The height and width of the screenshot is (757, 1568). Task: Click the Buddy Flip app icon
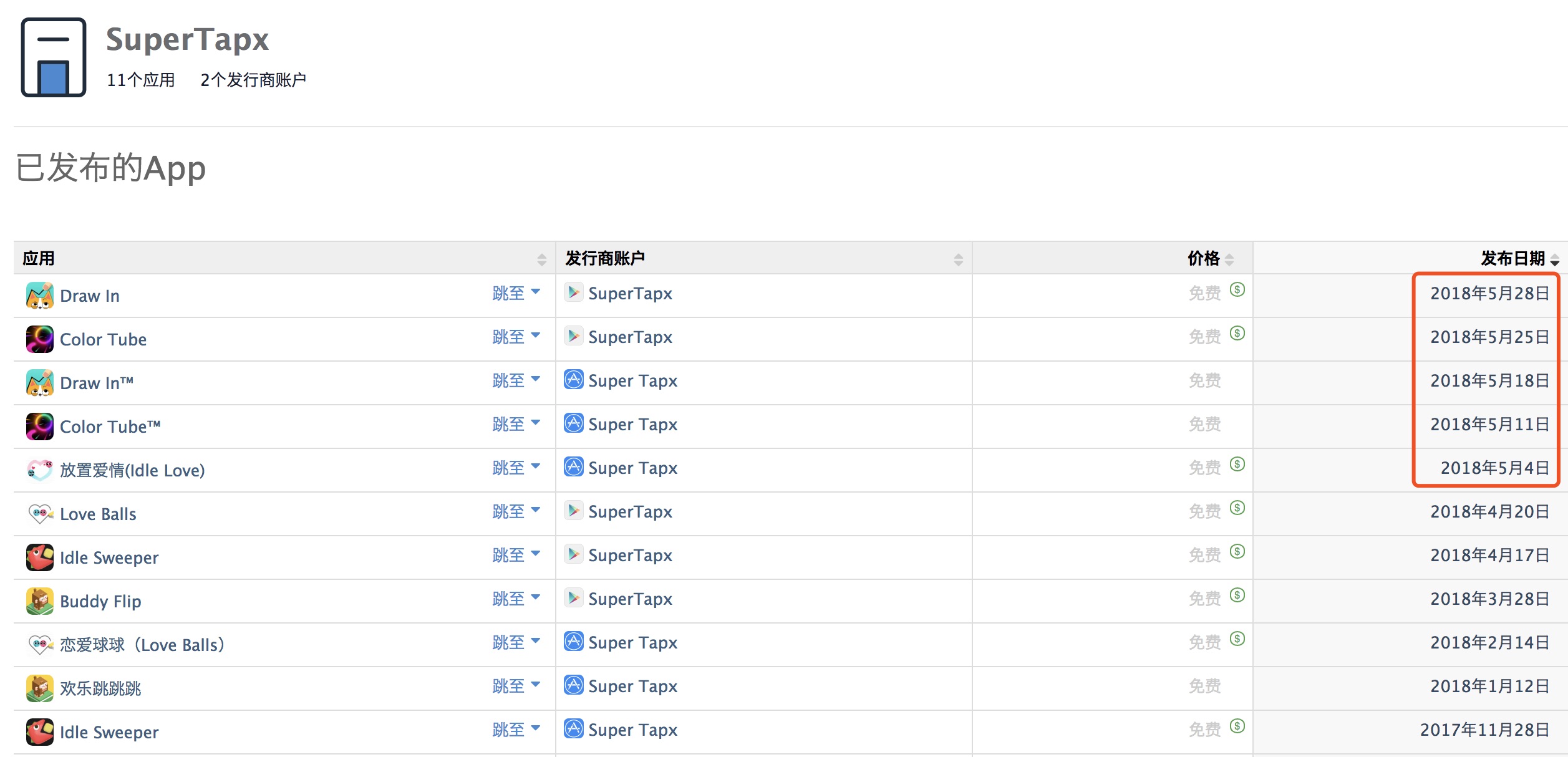[40, 601]
